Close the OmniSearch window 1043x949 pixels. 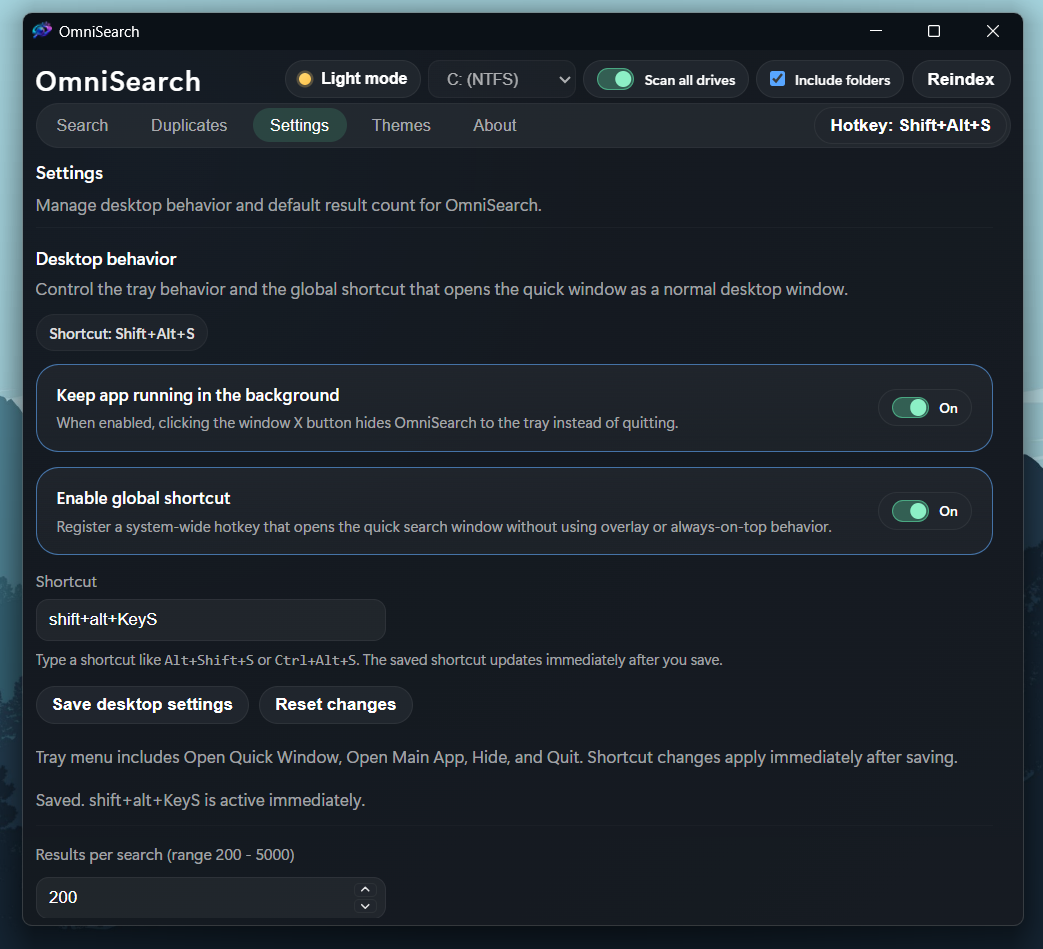[x=992, y=31]
